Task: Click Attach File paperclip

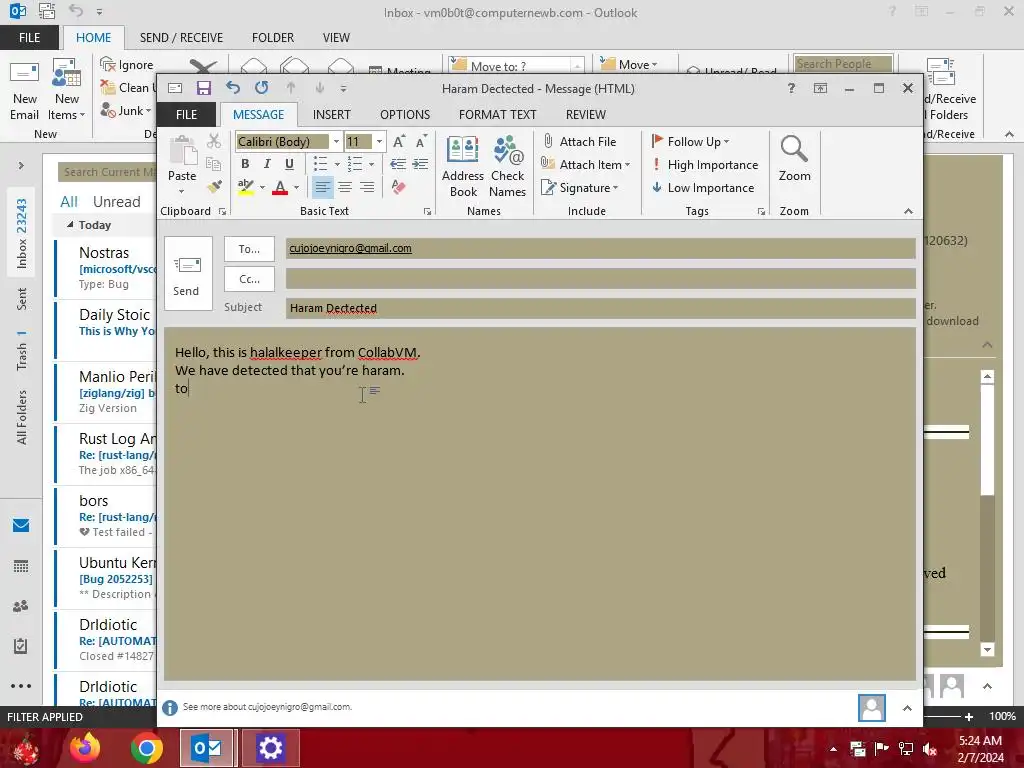Action: (579, 141)
